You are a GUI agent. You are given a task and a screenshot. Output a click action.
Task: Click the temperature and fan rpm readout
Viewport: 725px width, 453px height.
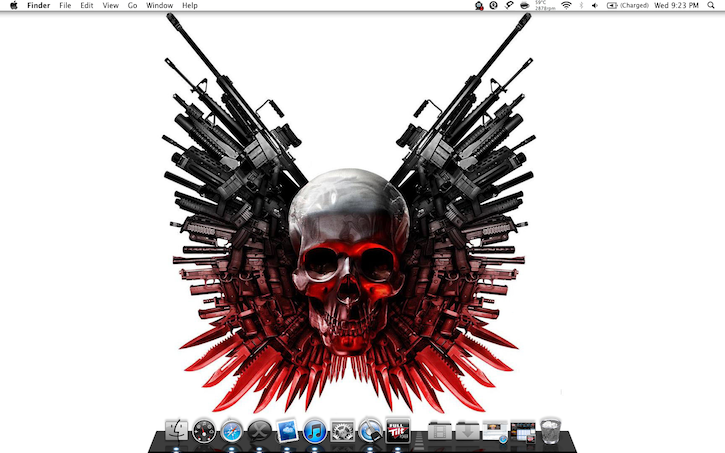pyautogui.click(x=545, y=6)
